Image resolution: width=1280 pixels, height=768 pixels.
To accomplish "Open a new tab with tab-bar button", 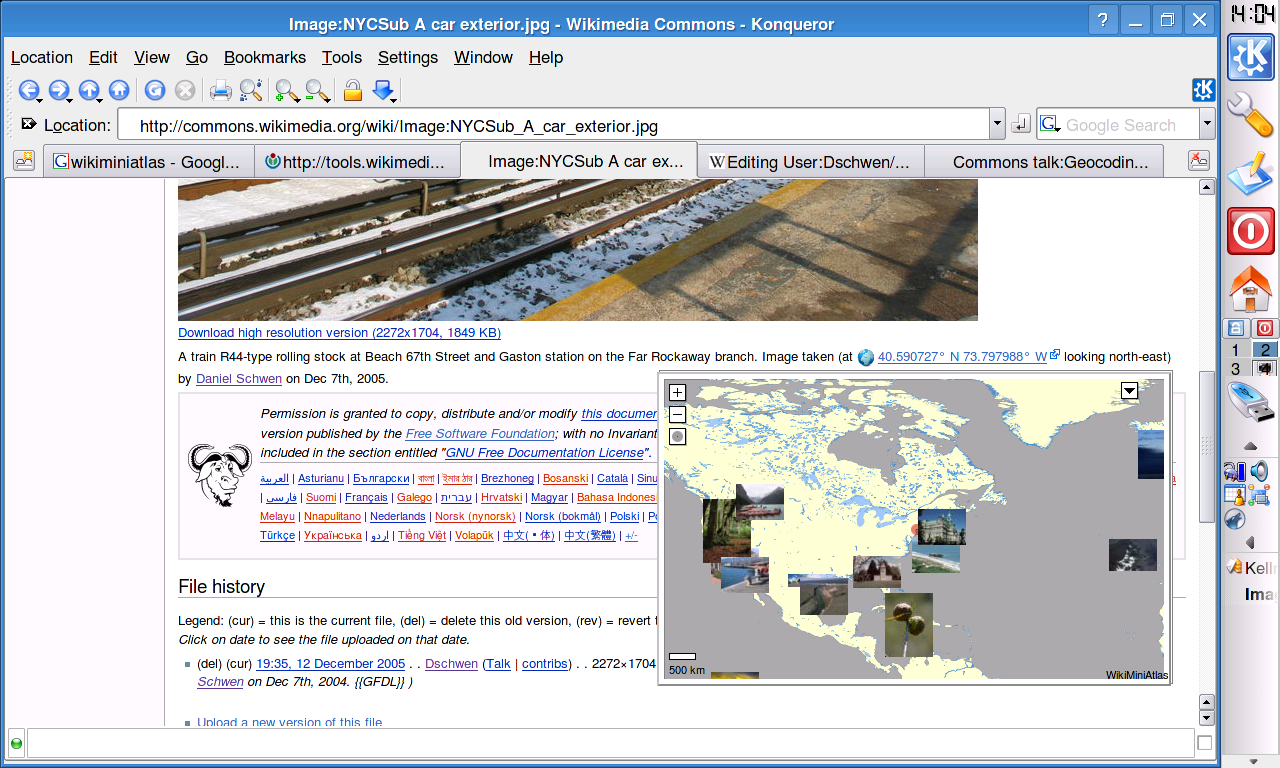I will point(23,160).
